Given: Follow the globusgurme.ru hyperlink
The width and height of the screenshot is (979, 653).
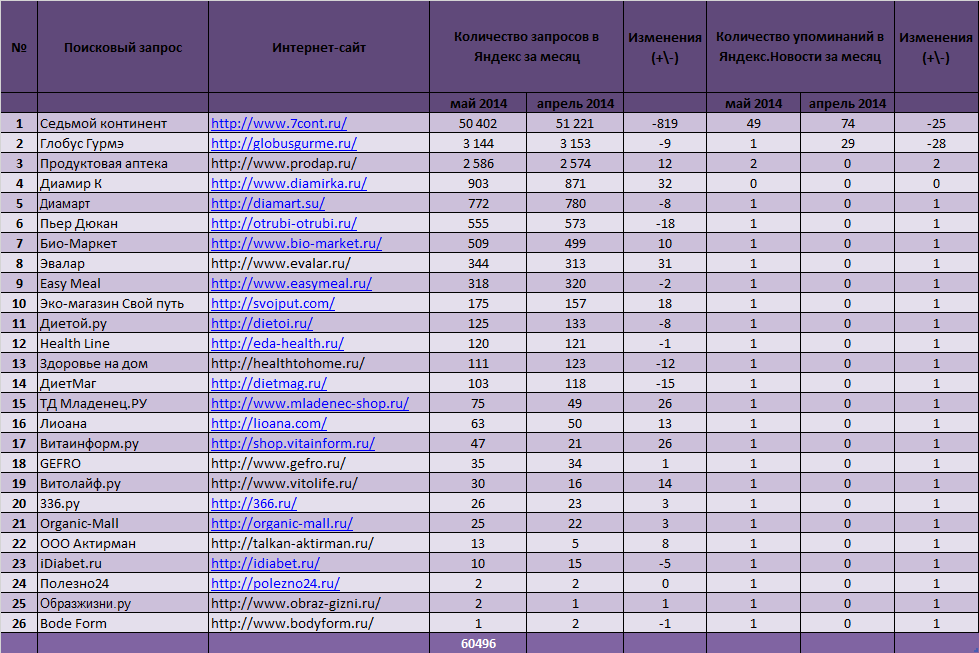Looking at the screenshot, I should 283,144.
